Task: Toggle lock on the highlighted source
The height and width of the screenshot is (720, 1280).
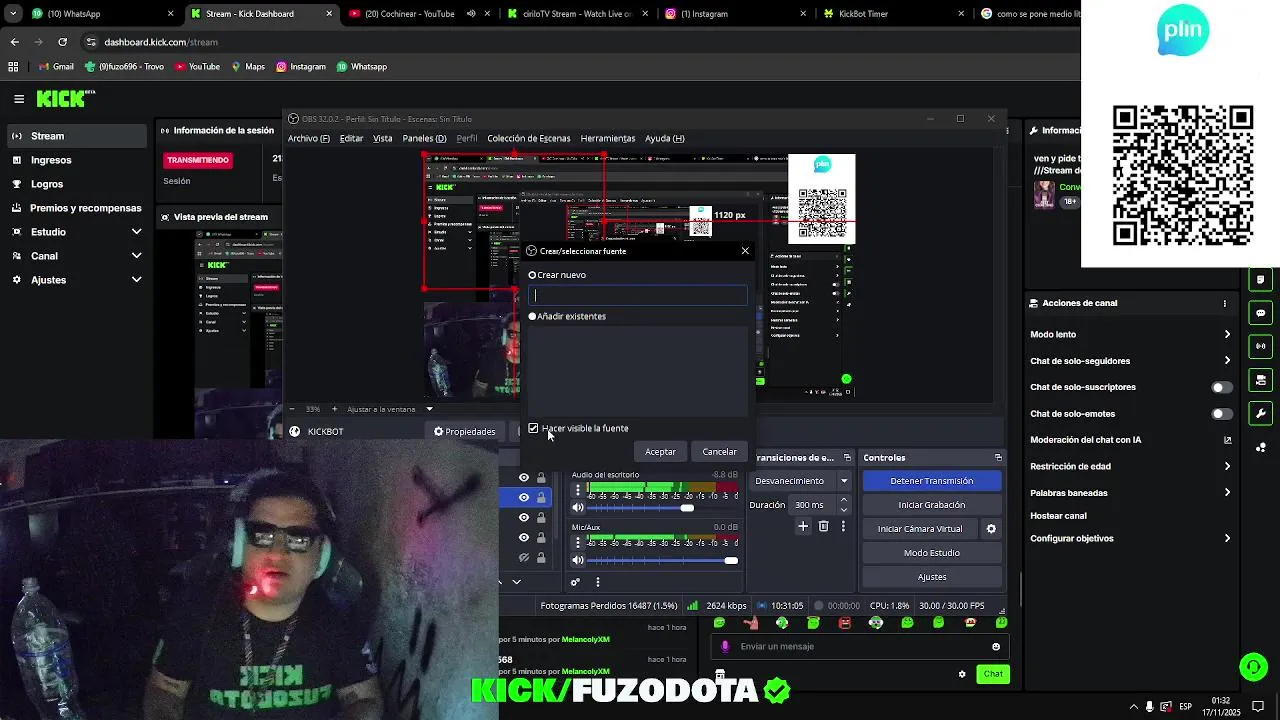Action: 541,497
